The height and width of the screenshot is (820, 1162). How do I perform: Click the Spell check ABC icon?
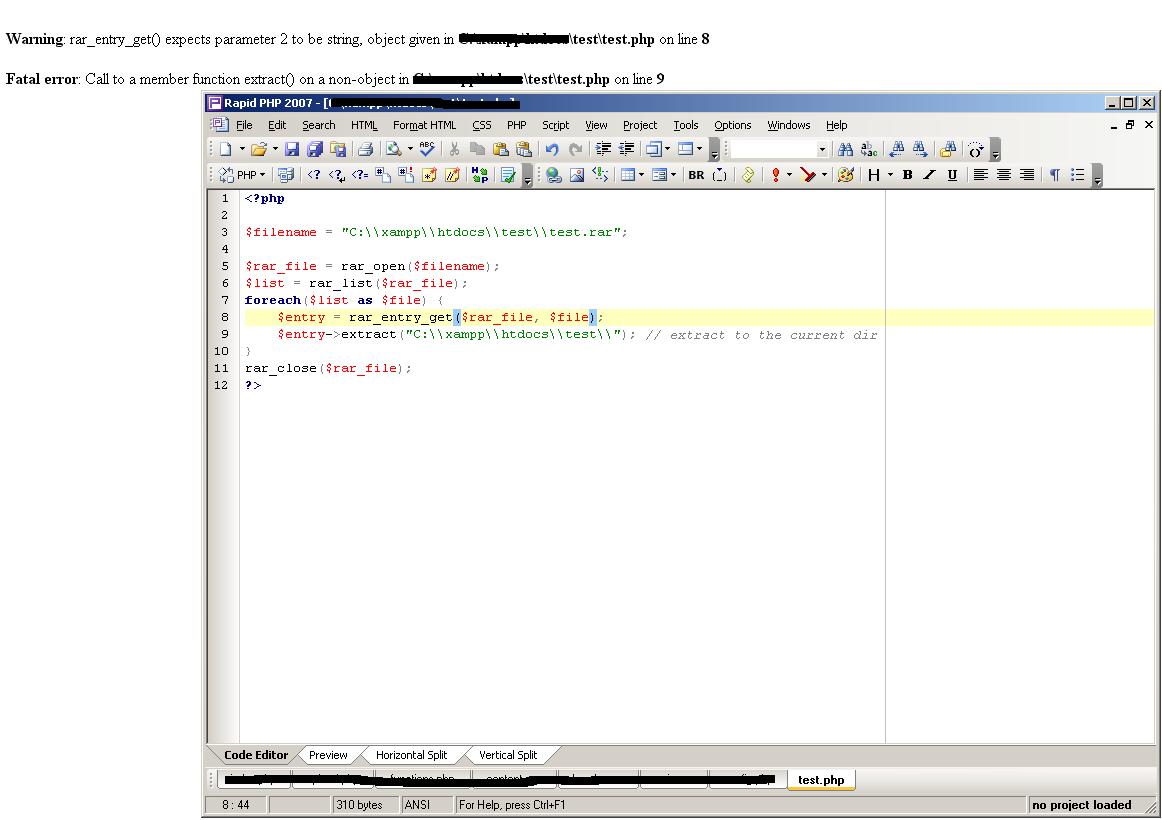click(x=428, y=150)
